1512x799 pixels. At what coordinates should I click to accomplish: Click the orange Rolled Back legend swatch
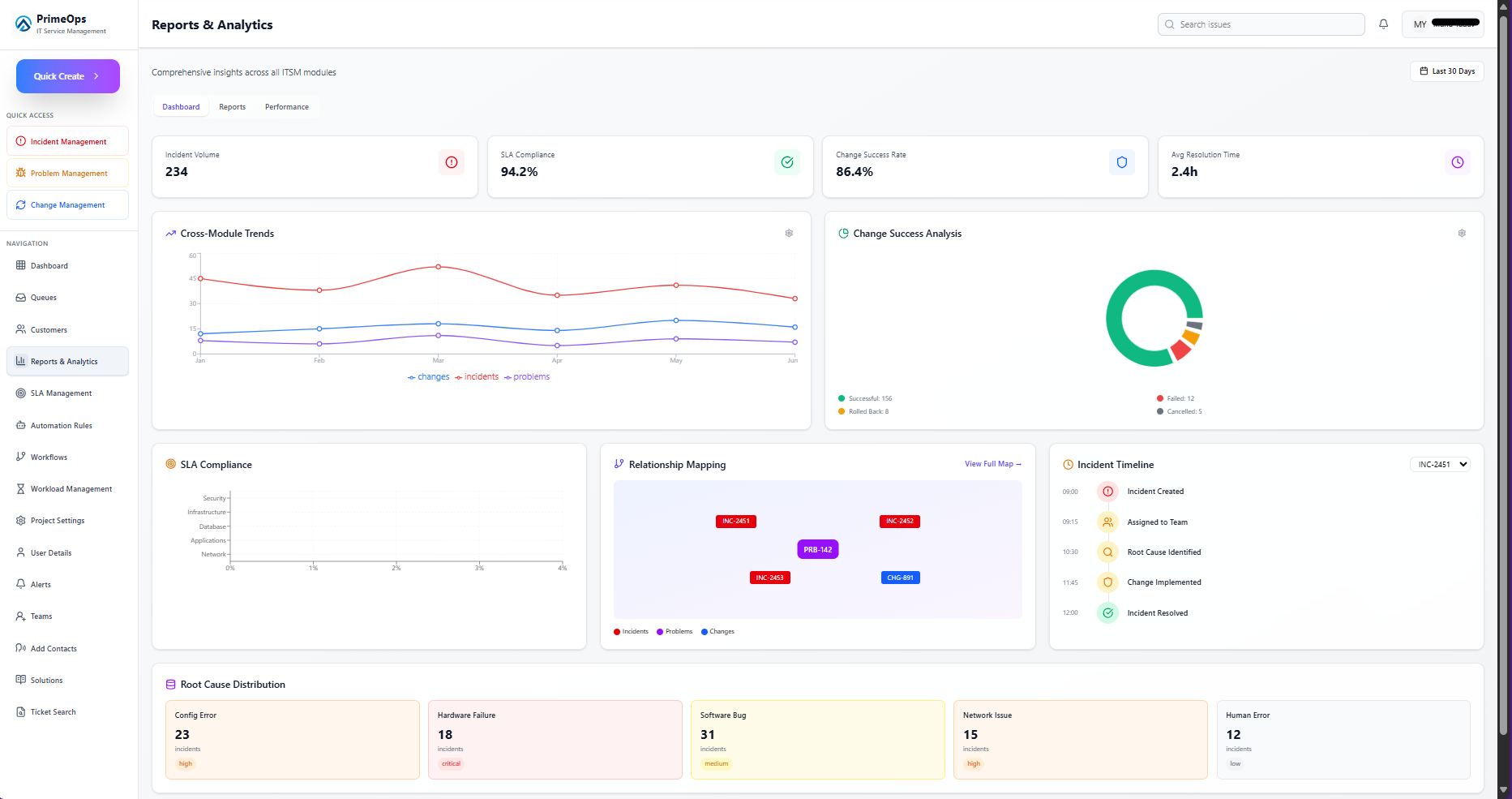pos(842,411)
